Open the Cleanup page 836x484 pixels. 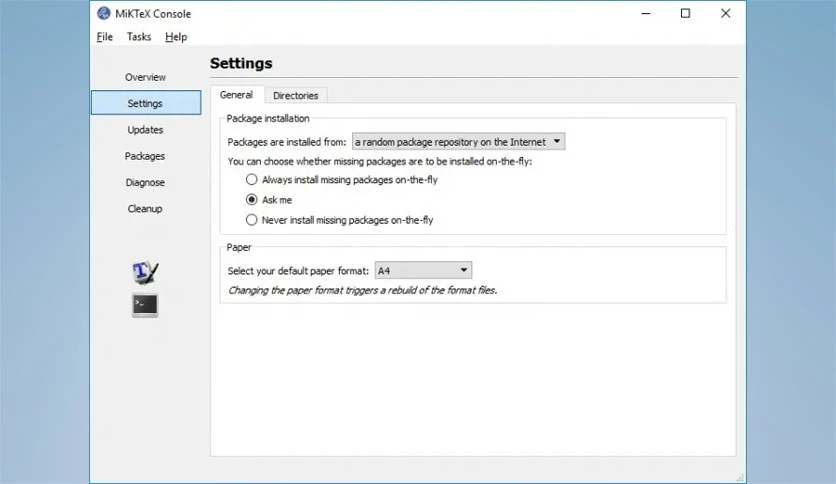146,208
